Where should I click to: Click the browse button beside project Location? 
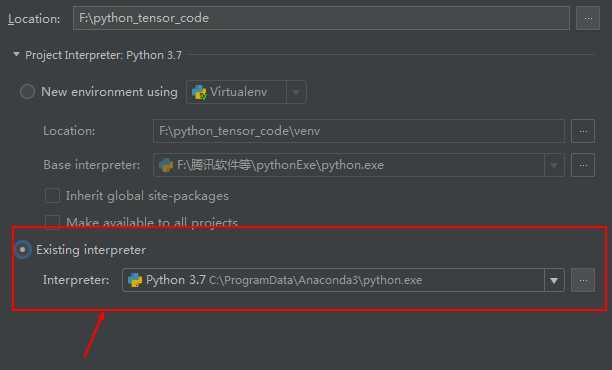pos(588,18)
